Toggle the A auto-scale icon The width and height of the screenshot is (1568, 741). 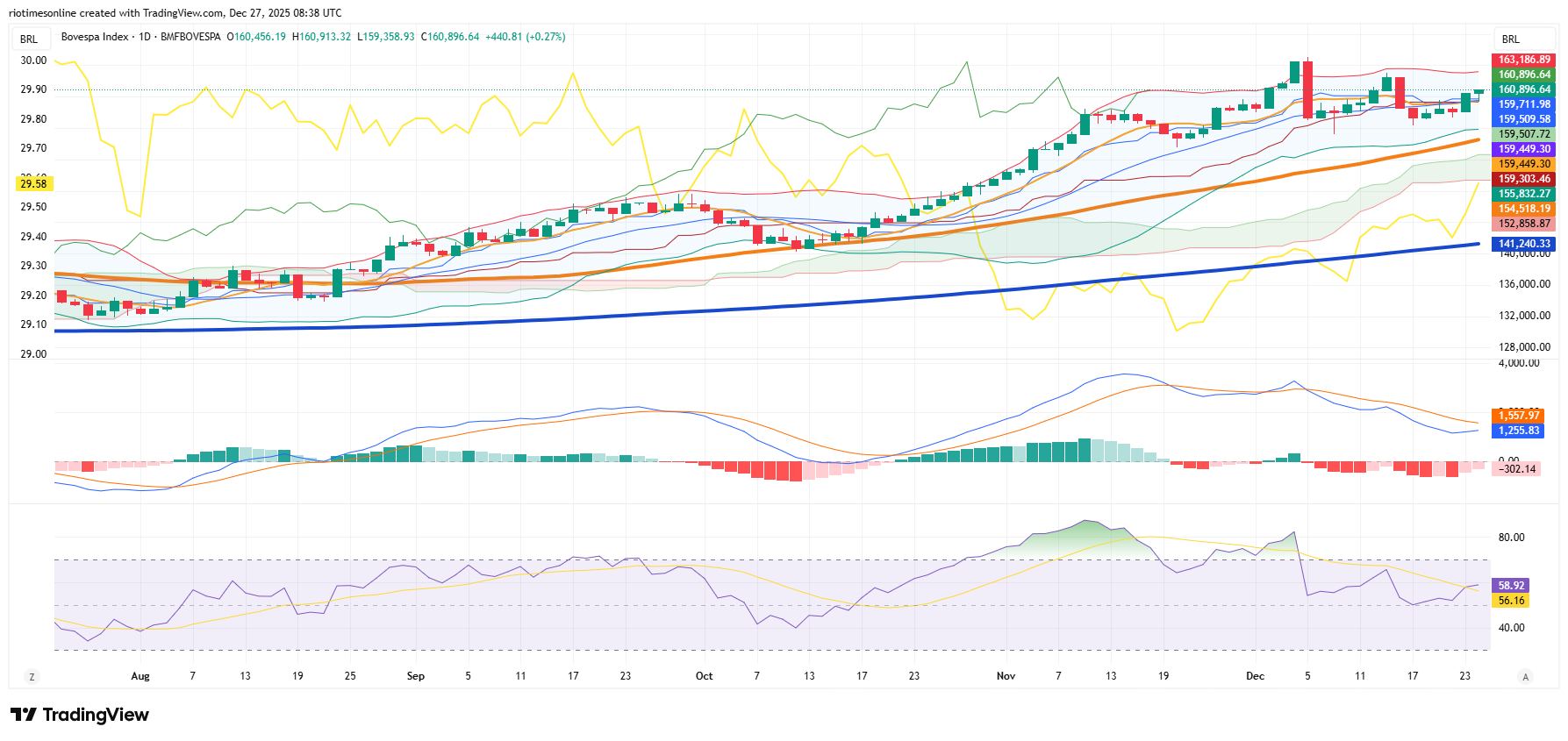1526,676
